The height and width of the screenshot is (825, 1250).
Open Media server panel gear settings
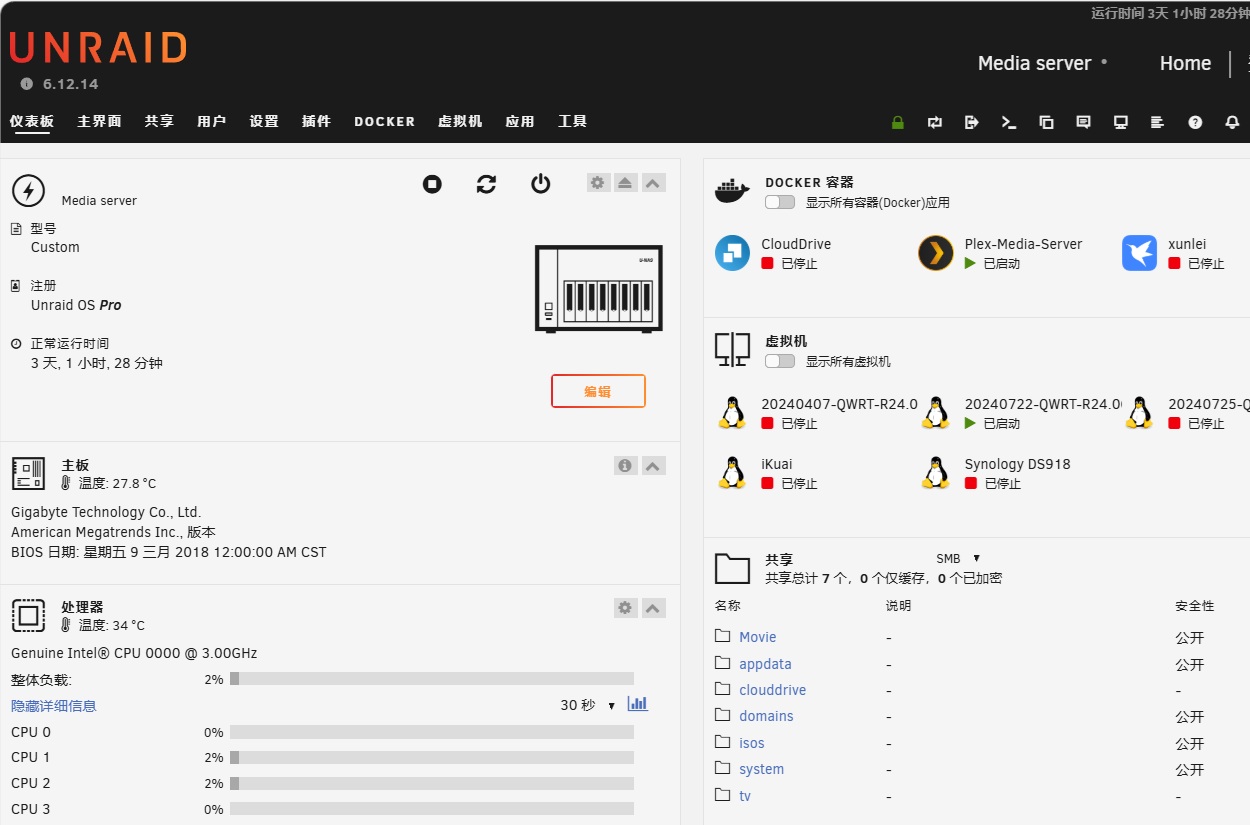[598, 183]
